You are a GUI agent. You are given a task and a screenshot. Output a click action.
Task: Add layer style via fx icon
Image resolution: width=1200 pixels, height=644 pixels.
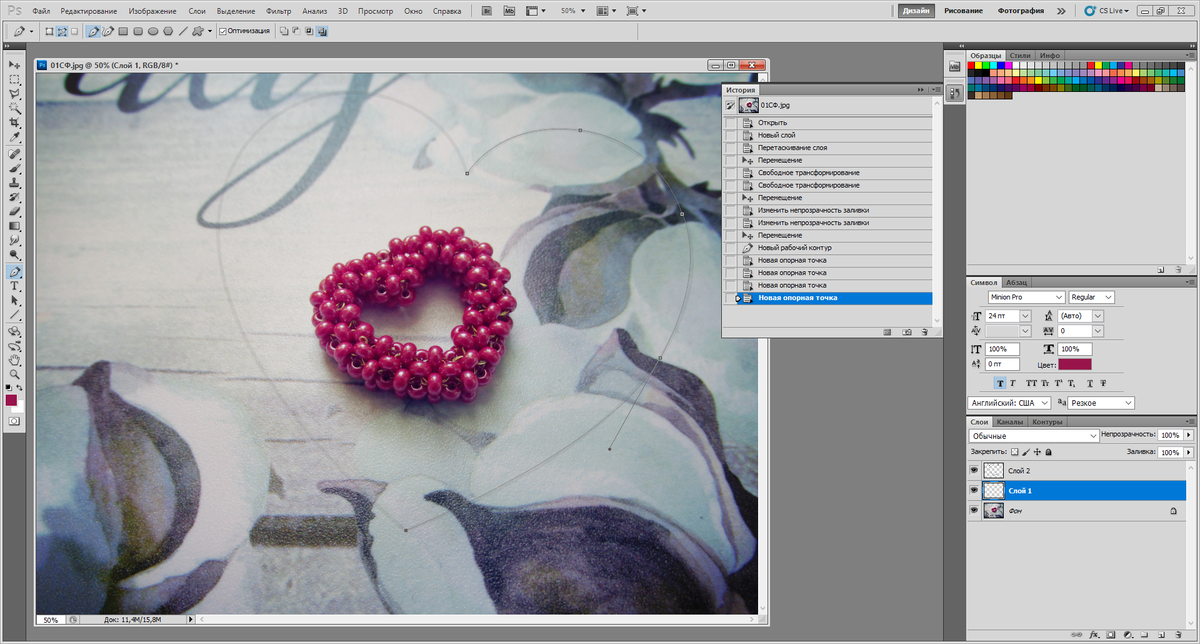click(x=1096, y=634)
